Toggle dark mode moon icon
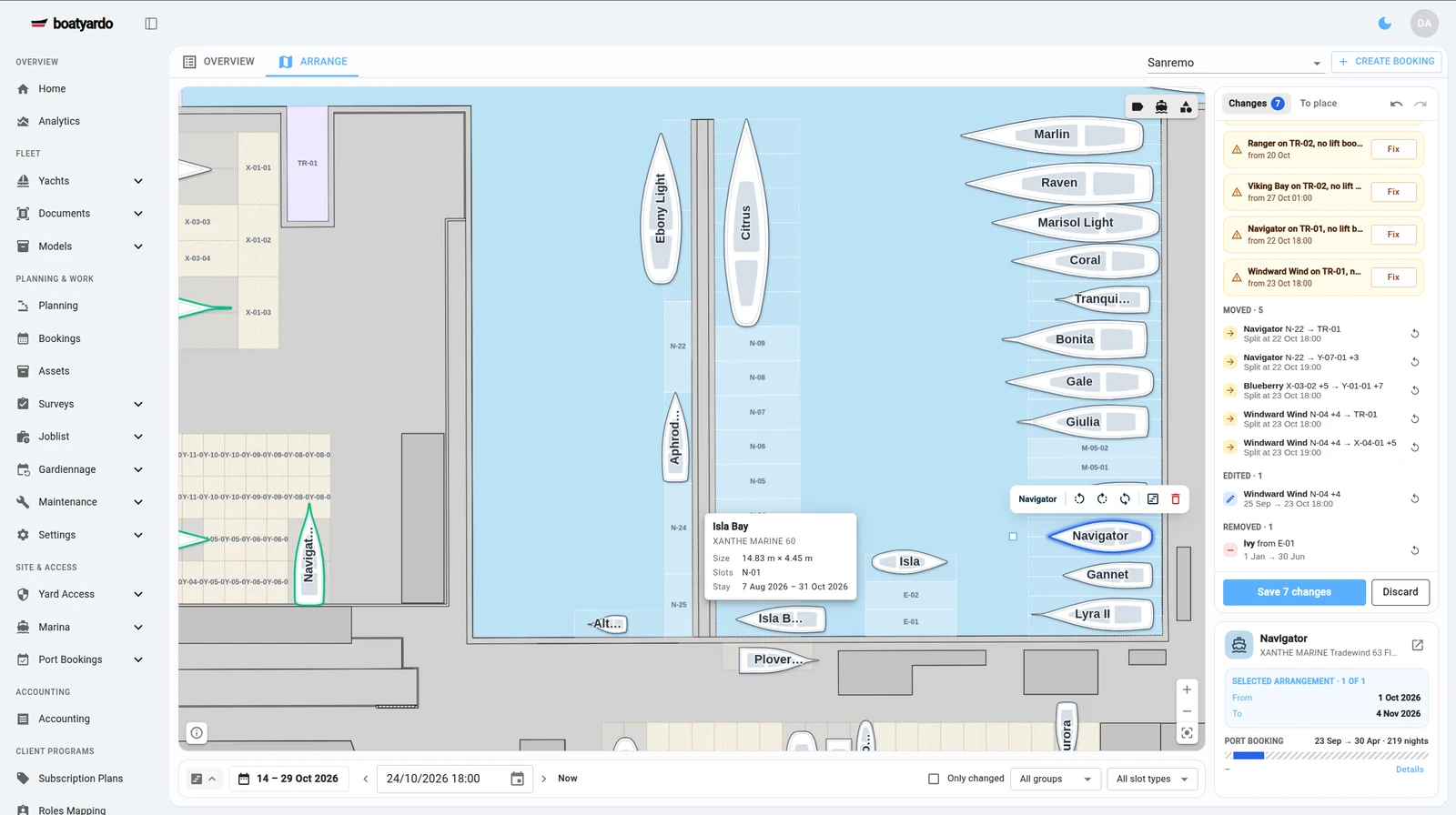The height and width of the screenshot is (815, 1456). click(1385, 24)
